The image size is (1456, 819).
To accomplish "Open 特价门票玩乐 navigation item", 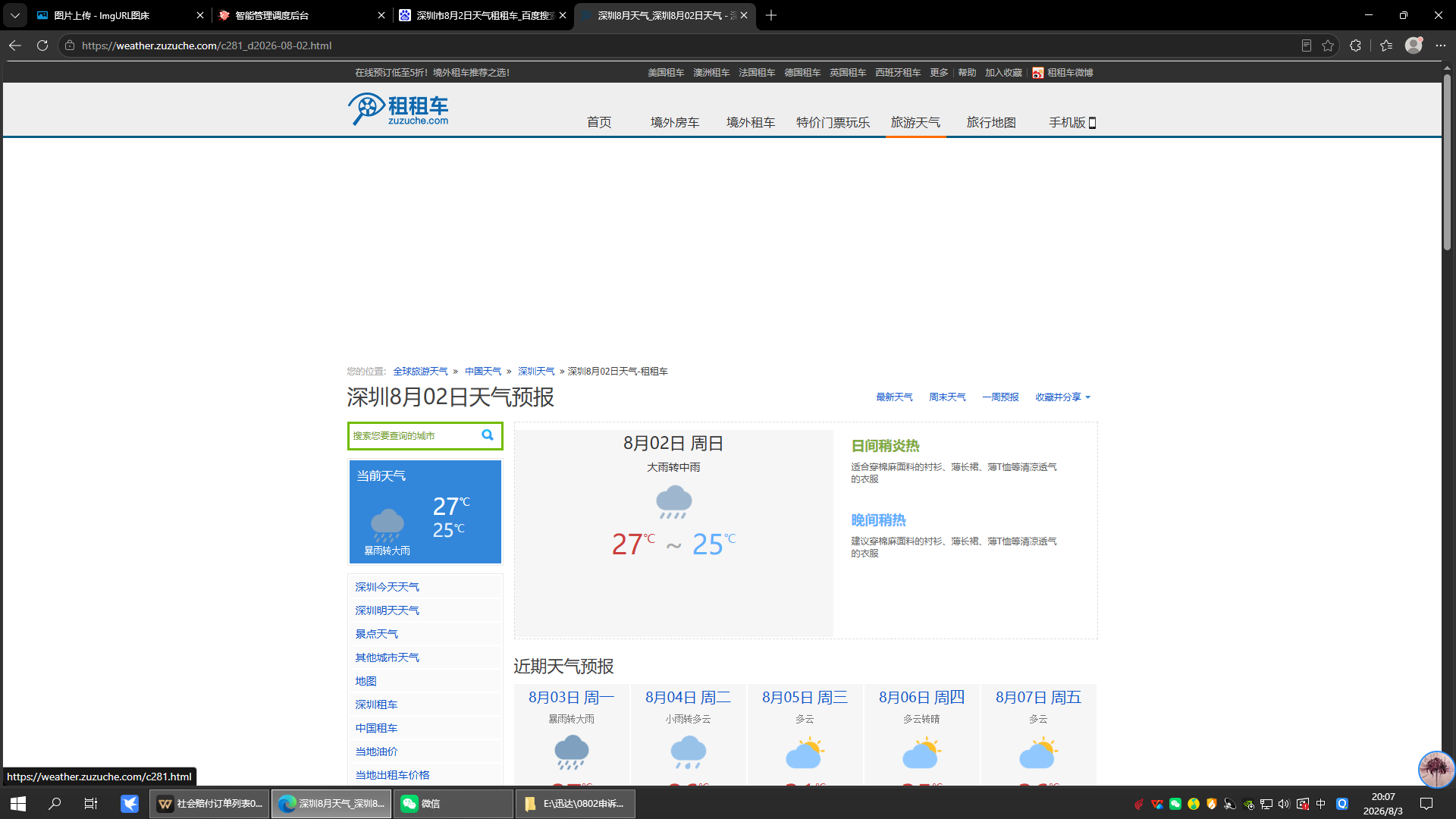I will point(833,122).
